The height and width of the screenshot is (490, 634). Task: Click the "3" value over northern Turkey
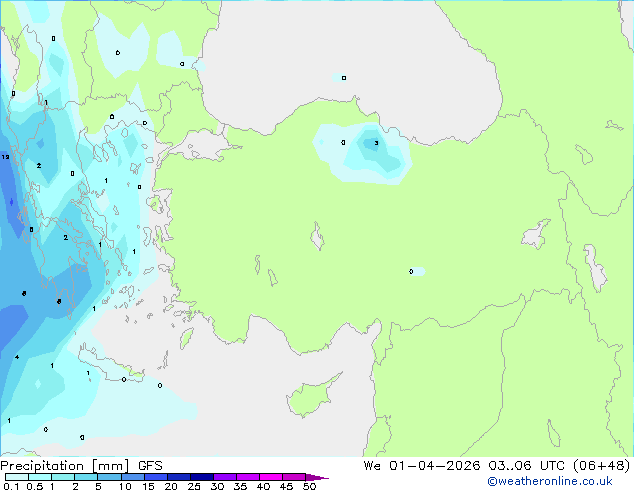pos(376,143)
